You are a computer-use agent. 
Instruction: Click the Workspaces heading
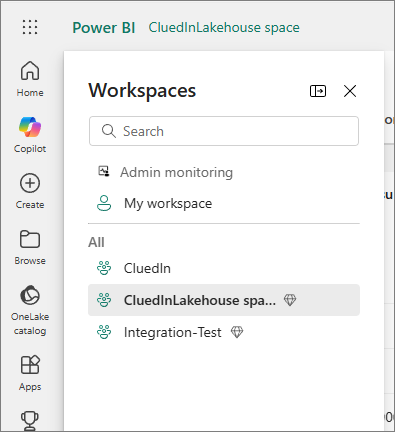[142, 91]
